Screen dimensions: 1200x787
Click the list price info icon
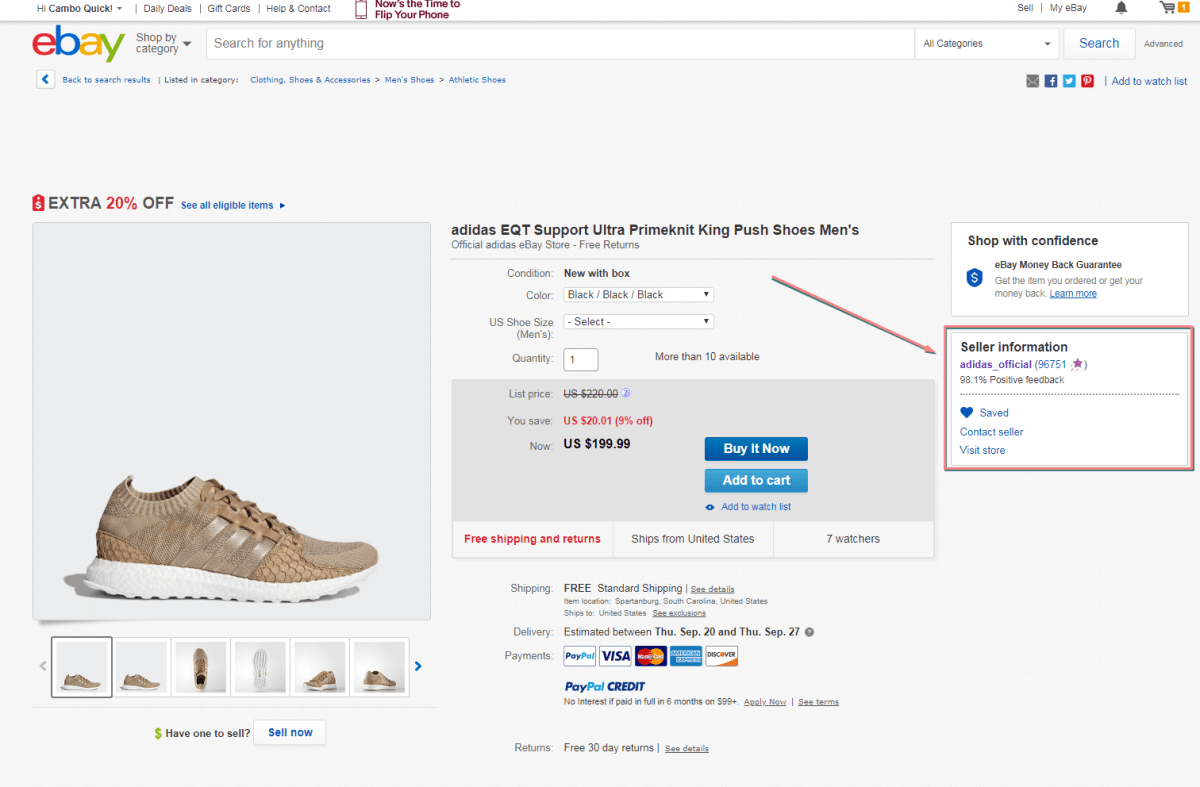pyautogui.click(x=626, y=394)
